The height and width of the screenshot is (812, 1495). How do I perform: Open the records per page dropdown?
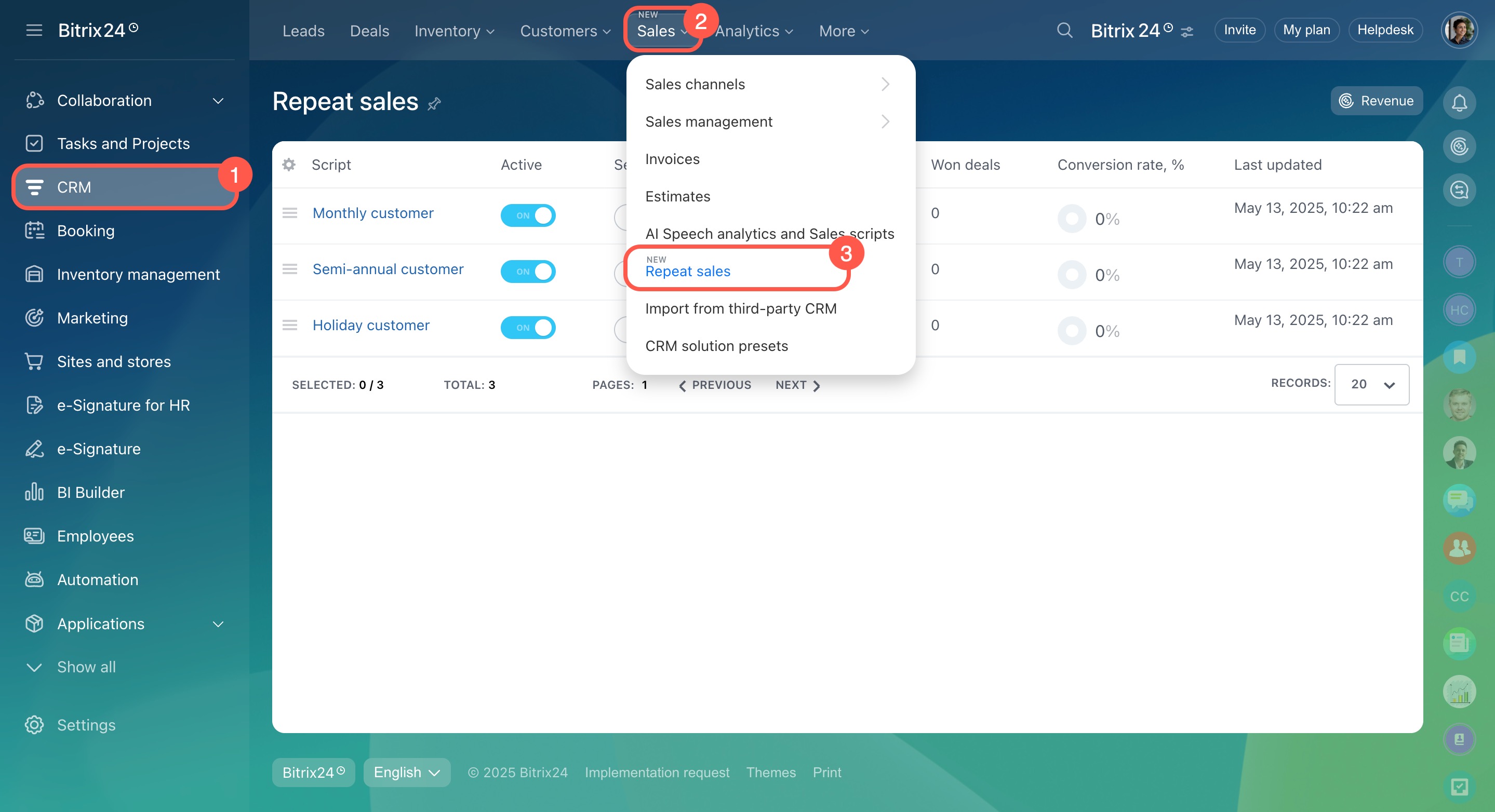[1371, 385]
